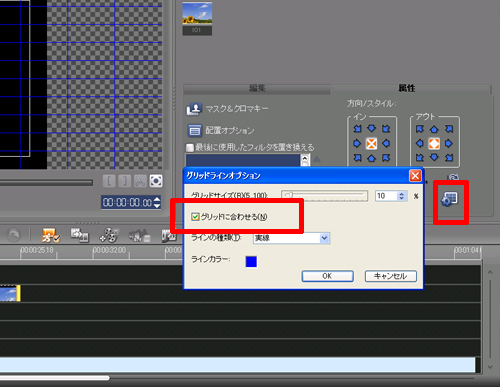Select Out direction: exit to left

420,143
